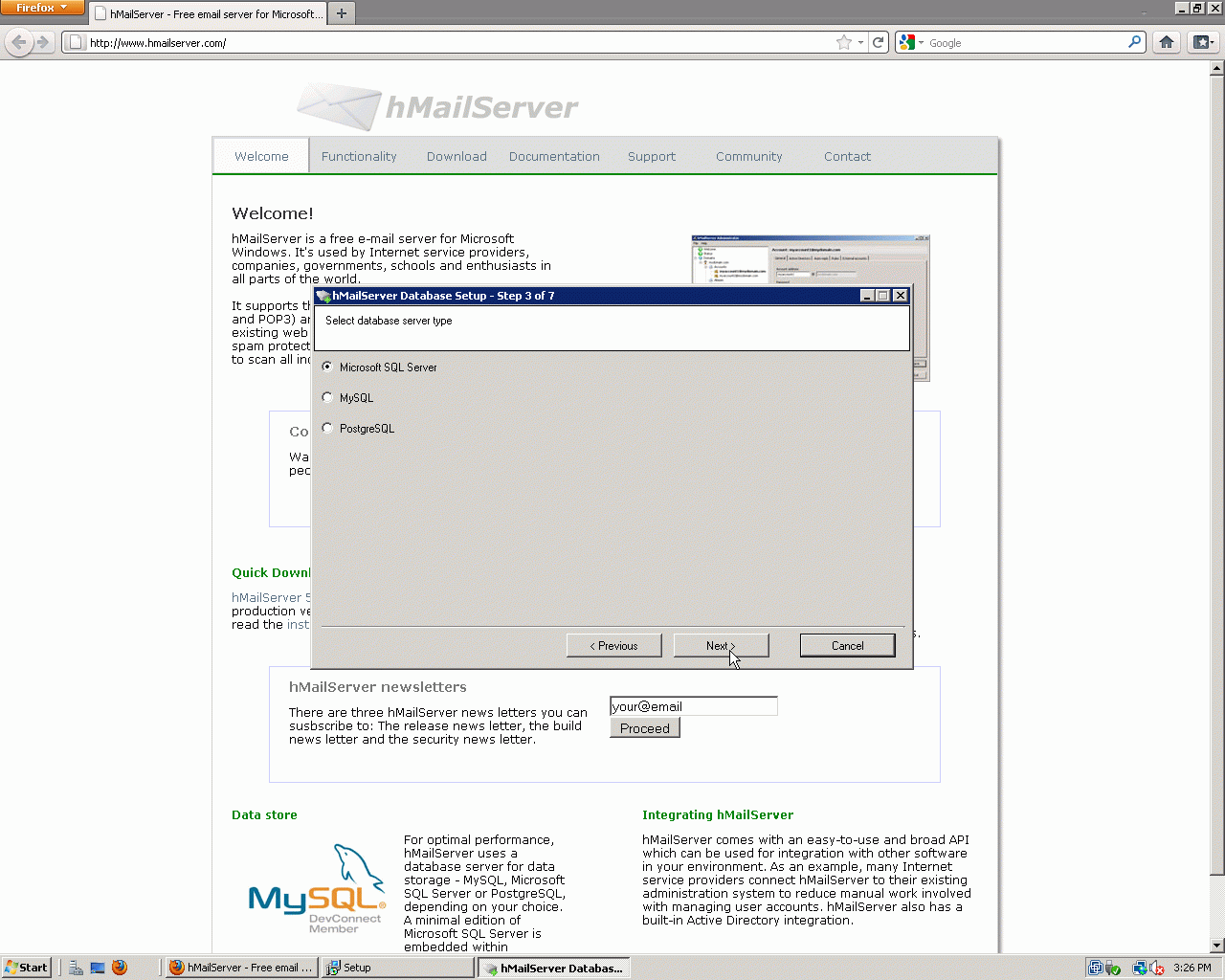Image resolution: width=1225 pixels, height=980 pixels.
Task: Open the URL history dropdown arrow
Action: tap(860, 42)
